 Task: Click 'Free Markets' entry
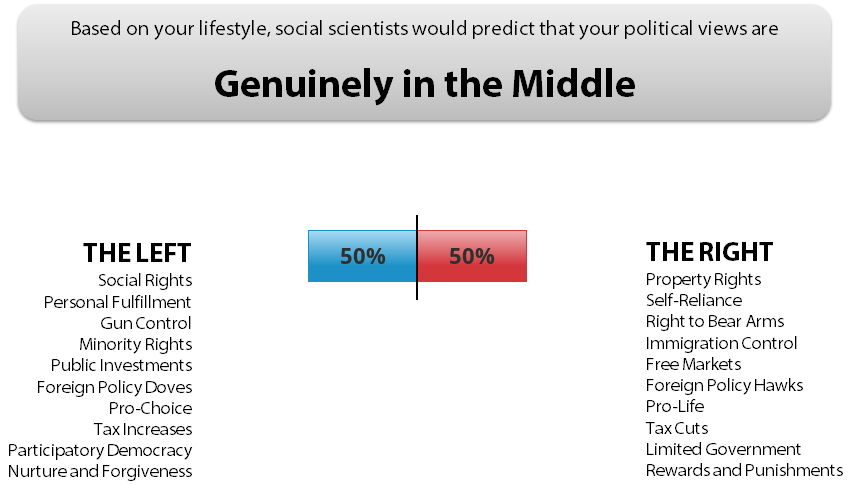click(693, 364)
